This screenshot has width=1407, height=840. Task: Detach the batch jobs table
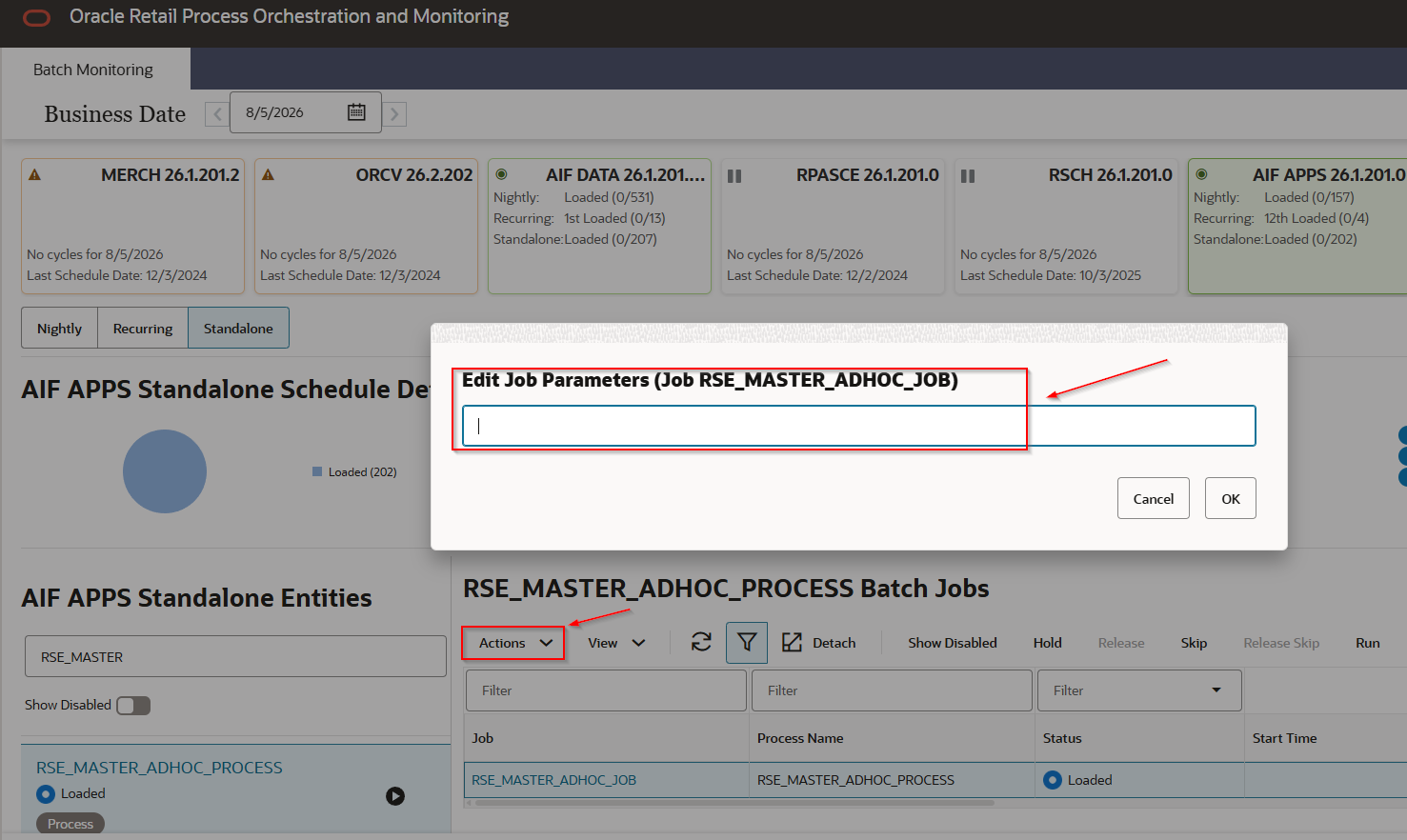818,643
